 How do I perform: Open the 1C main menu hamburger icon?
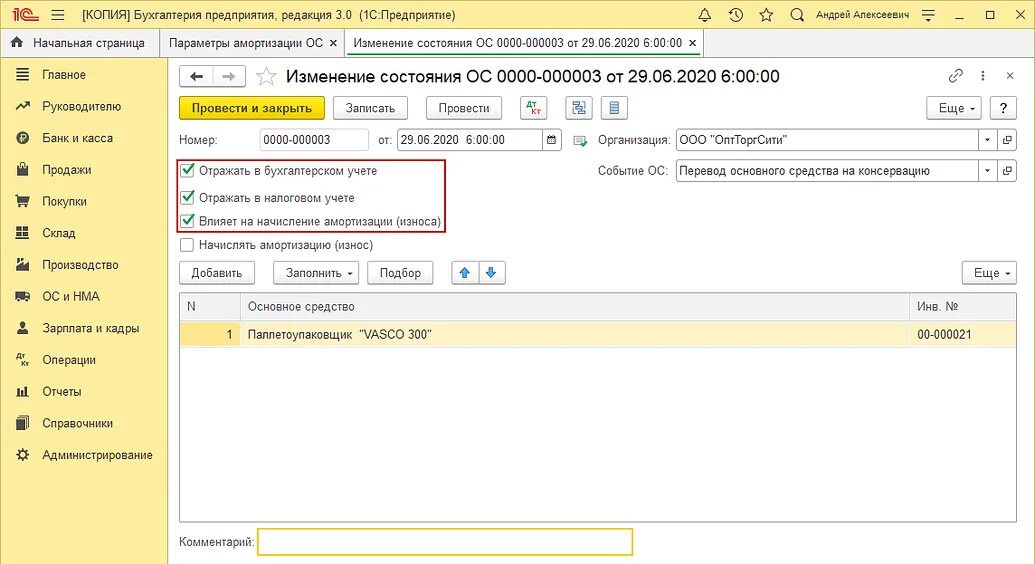coord(58,15)
